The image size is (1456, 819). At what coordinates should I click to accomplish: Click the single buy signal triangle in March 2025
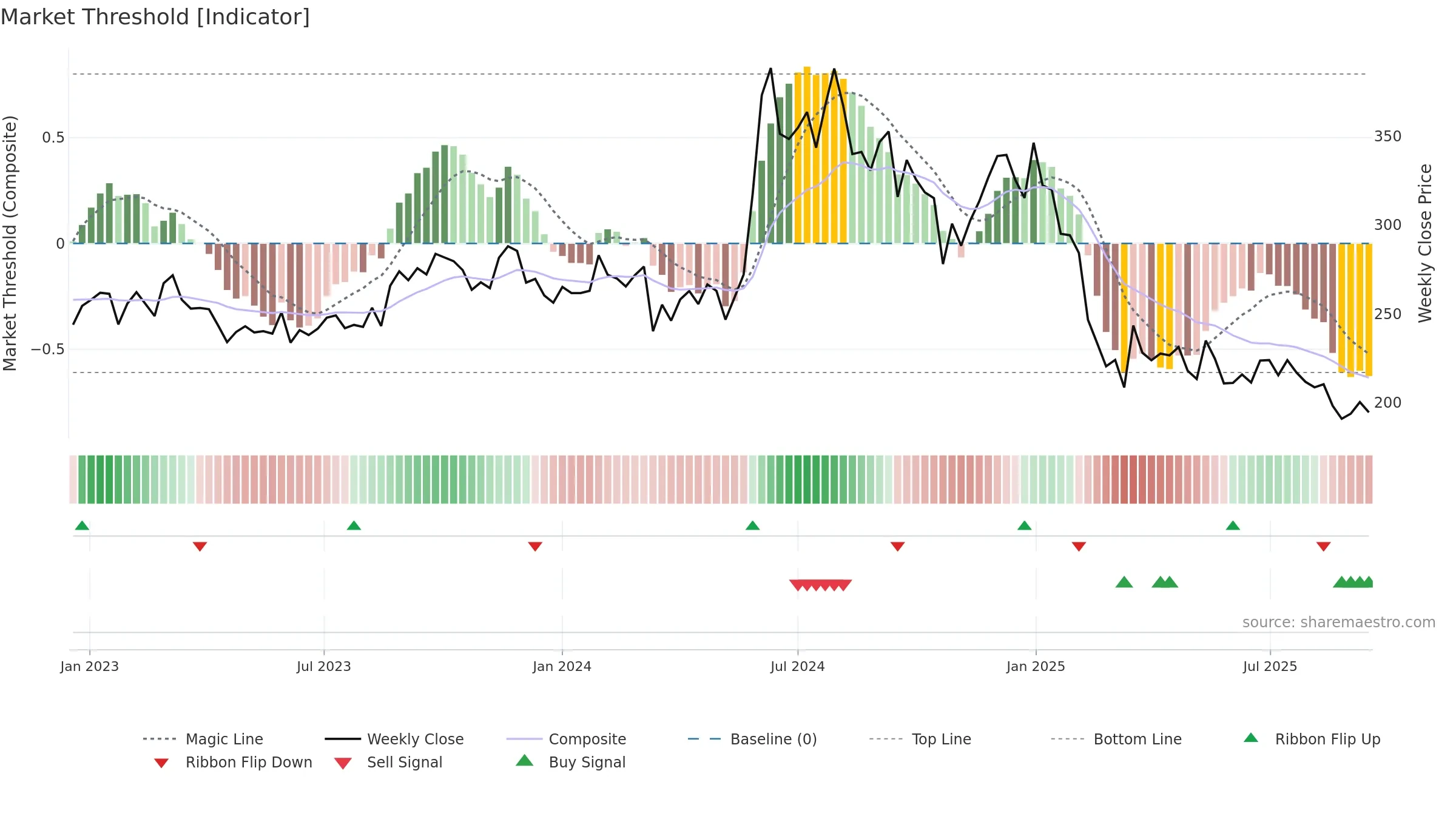[x=1124, y=582]
